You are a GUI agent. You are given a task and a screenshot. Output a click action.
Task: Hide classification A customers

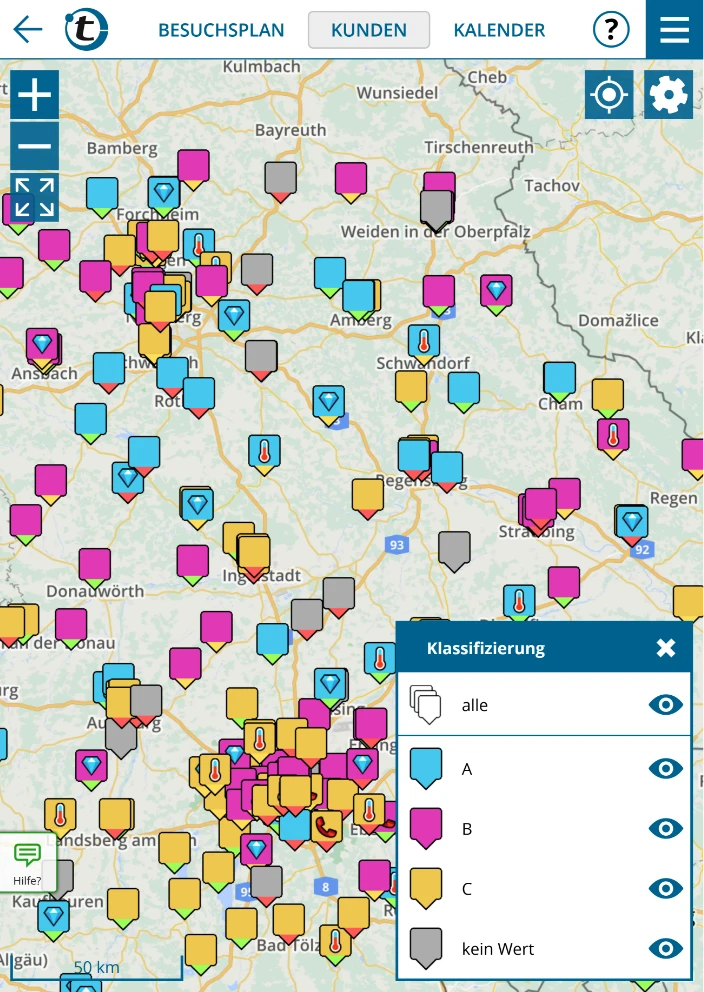tap(665, 768)
